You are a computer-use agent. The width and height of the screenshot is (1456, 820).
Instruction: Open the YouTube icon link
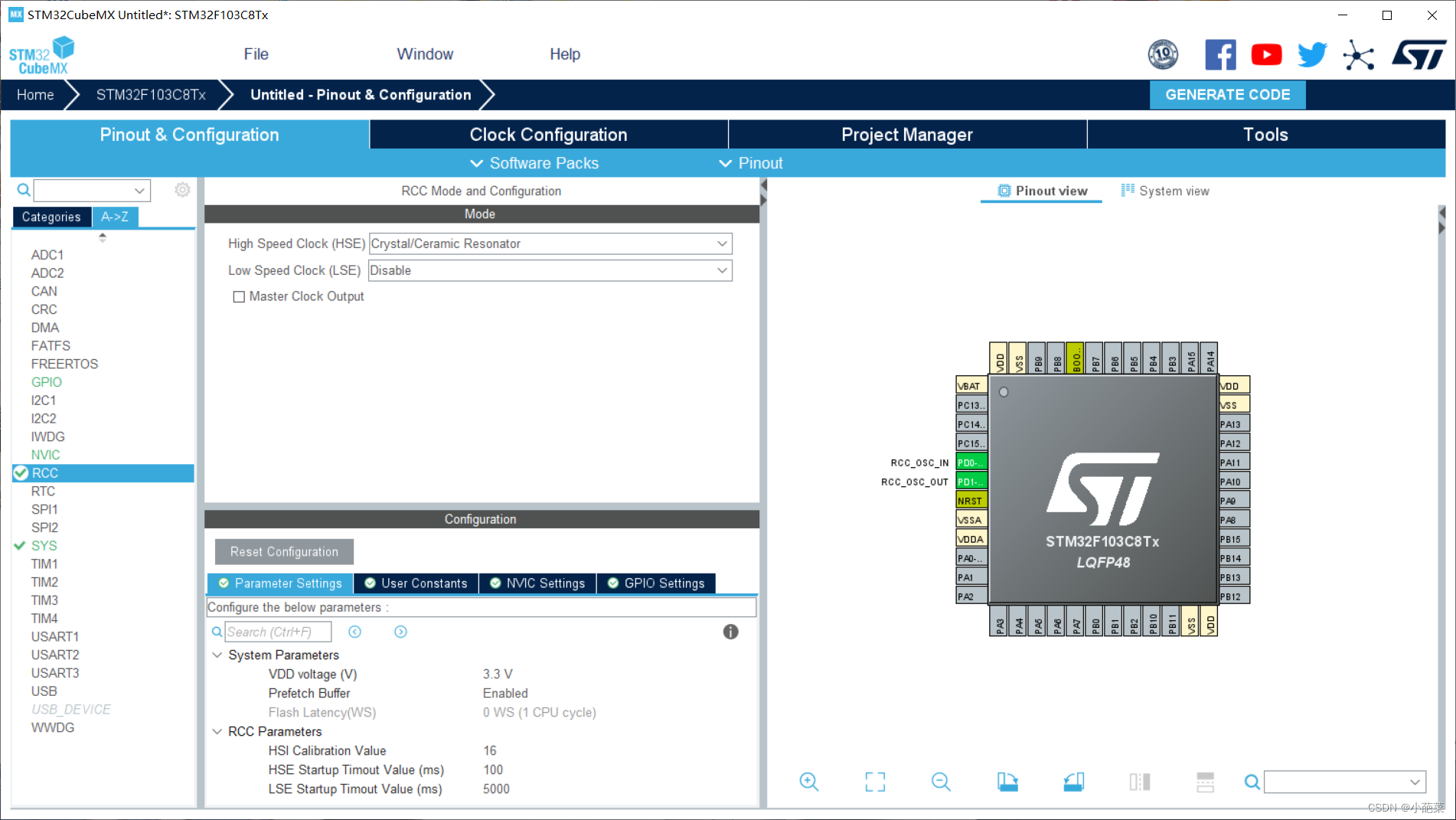tap(1266, 54)
